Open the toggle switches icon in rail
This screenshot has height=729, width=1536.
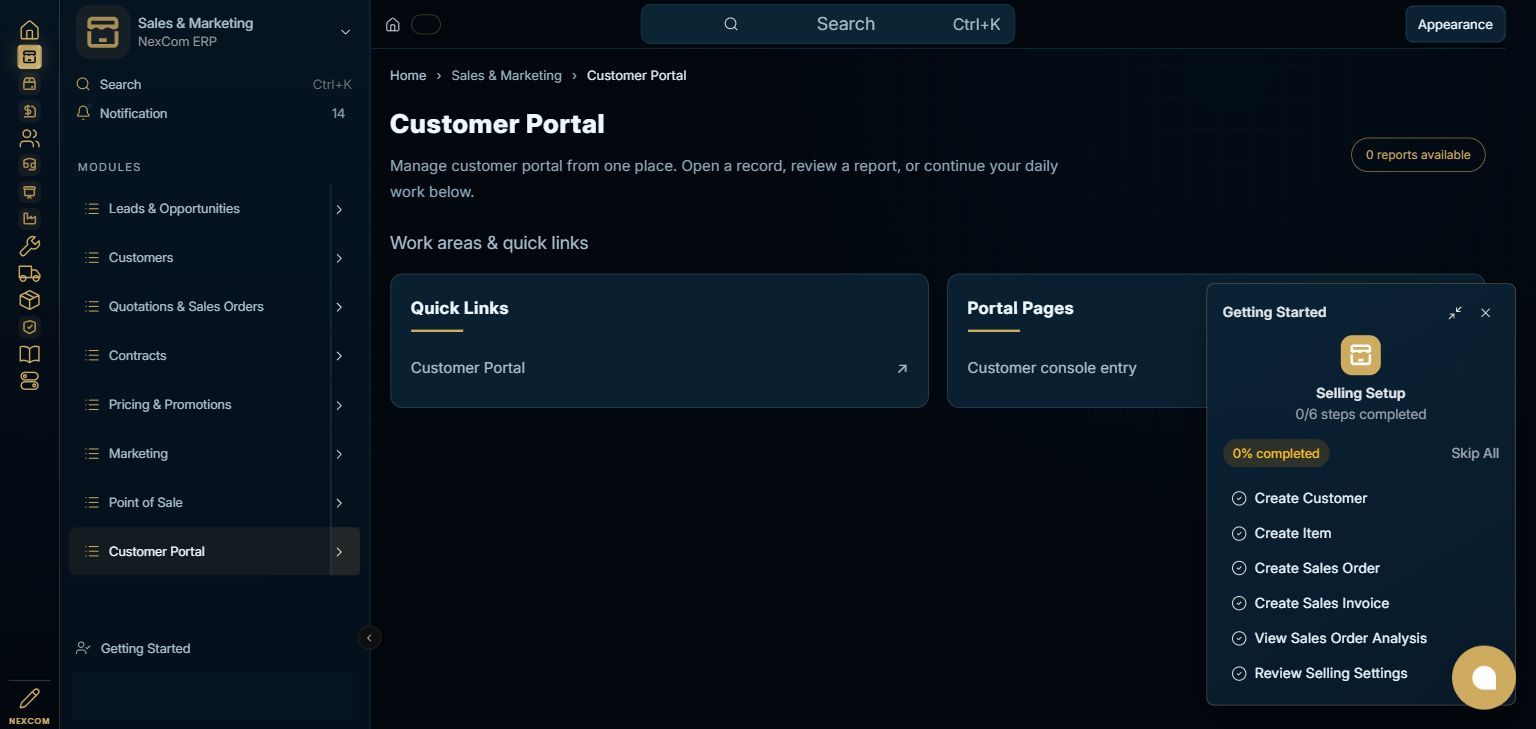30,381
